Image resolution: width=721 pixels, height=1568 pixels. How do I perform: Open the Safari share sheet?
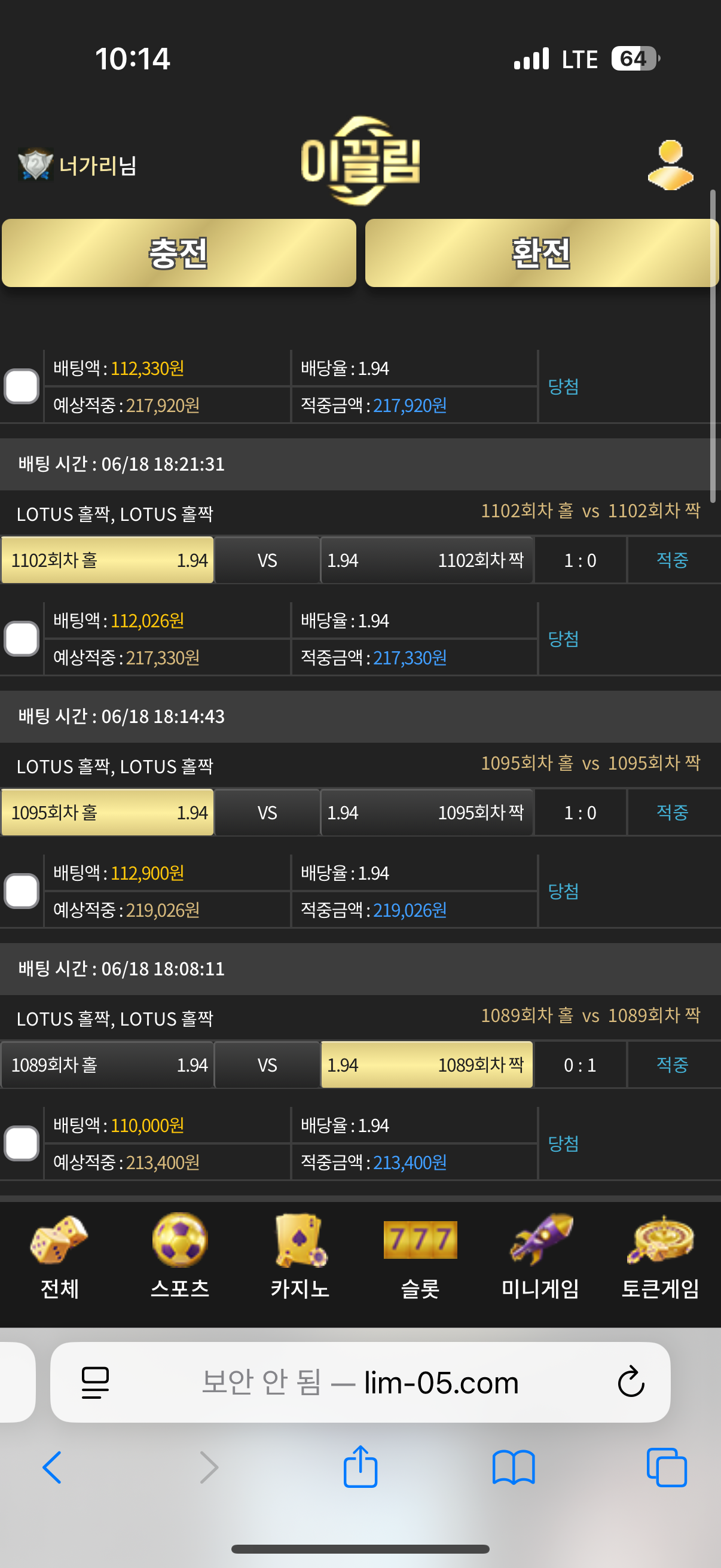pyautogui.click(x=361, y=1466)
